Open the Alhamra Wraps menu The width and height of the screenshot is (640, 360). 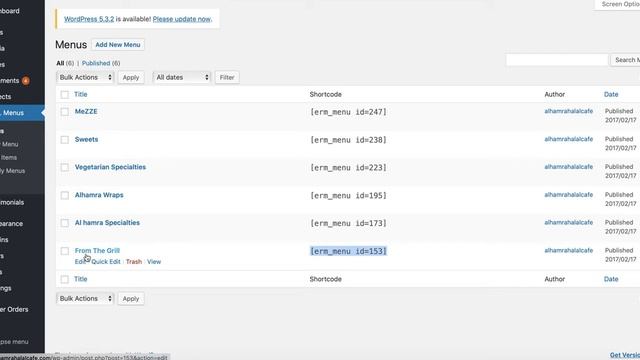coord(99,195)
